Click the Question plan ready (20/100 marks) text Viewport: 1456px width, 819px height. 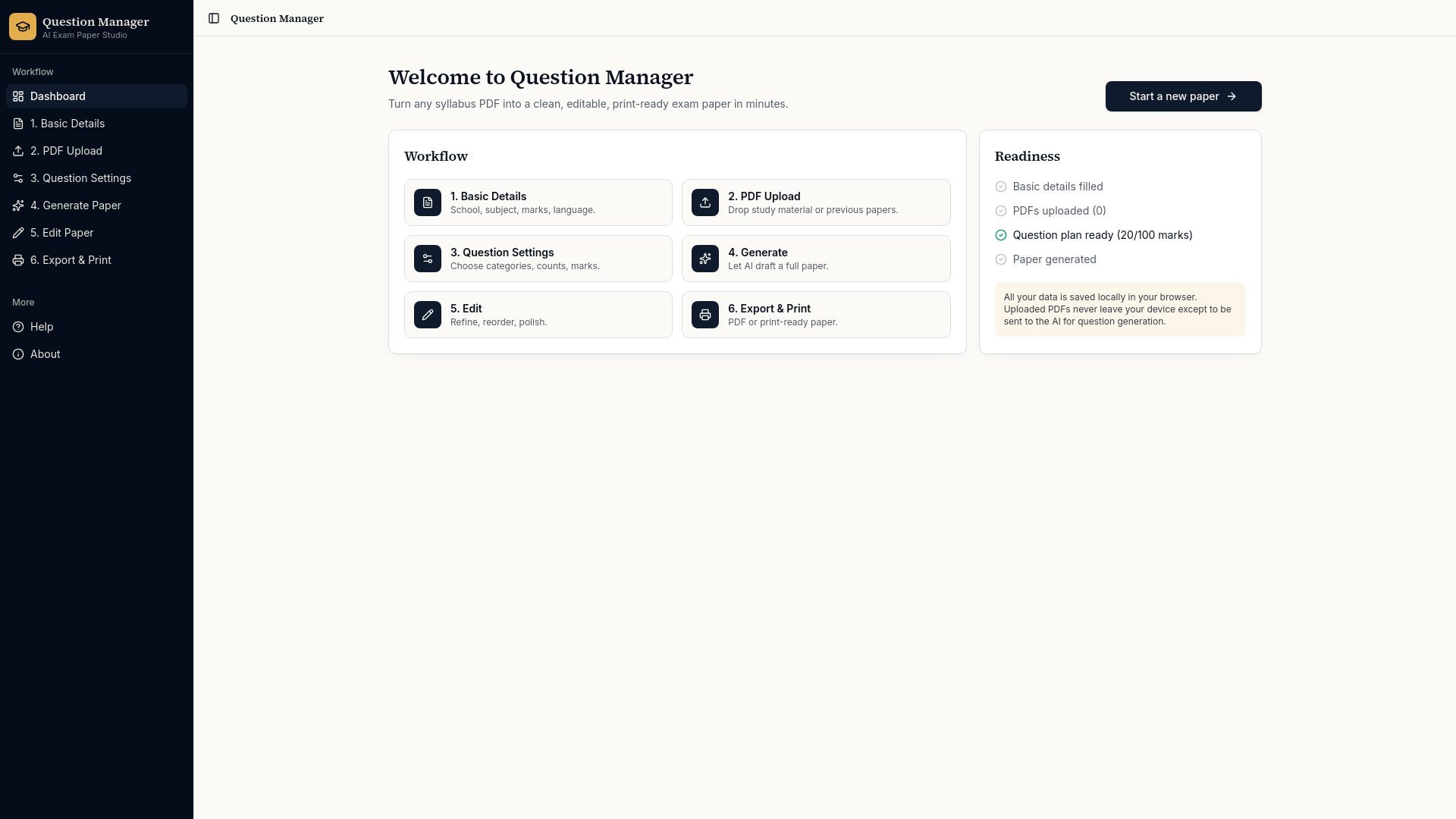click(x=1103, y=235)
